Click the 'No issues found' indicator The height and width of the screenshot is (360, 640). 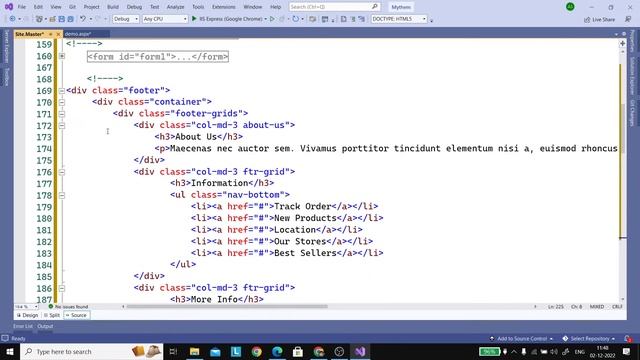tap(69, 307)
